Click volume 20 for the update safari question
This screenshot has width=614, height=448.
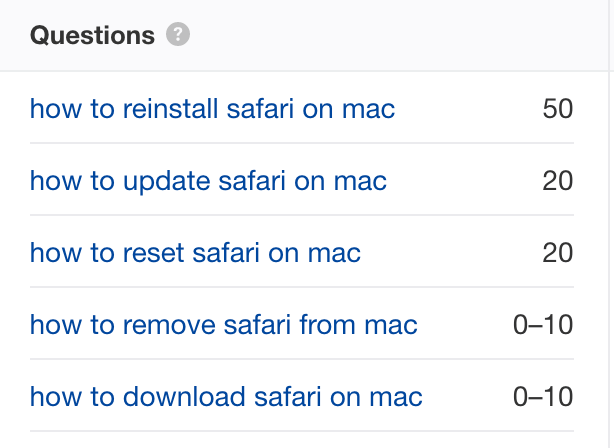(557, 181)
